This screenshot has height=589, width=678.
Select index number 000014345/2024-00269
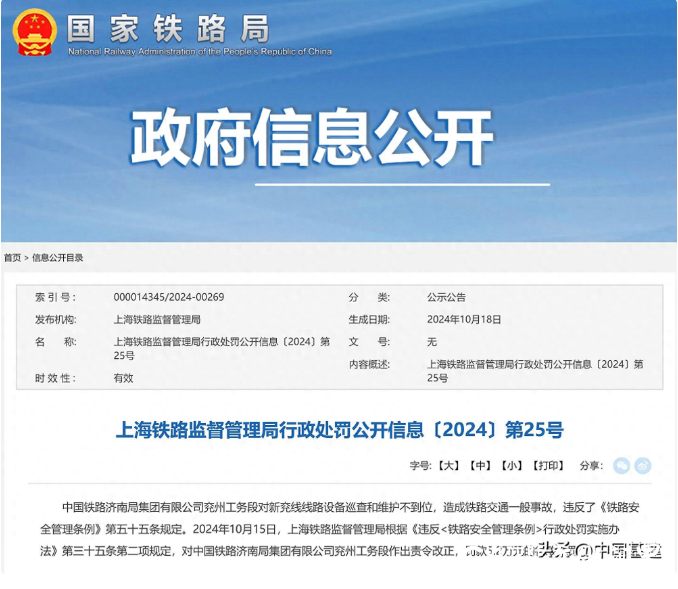[x=169, y=297]
